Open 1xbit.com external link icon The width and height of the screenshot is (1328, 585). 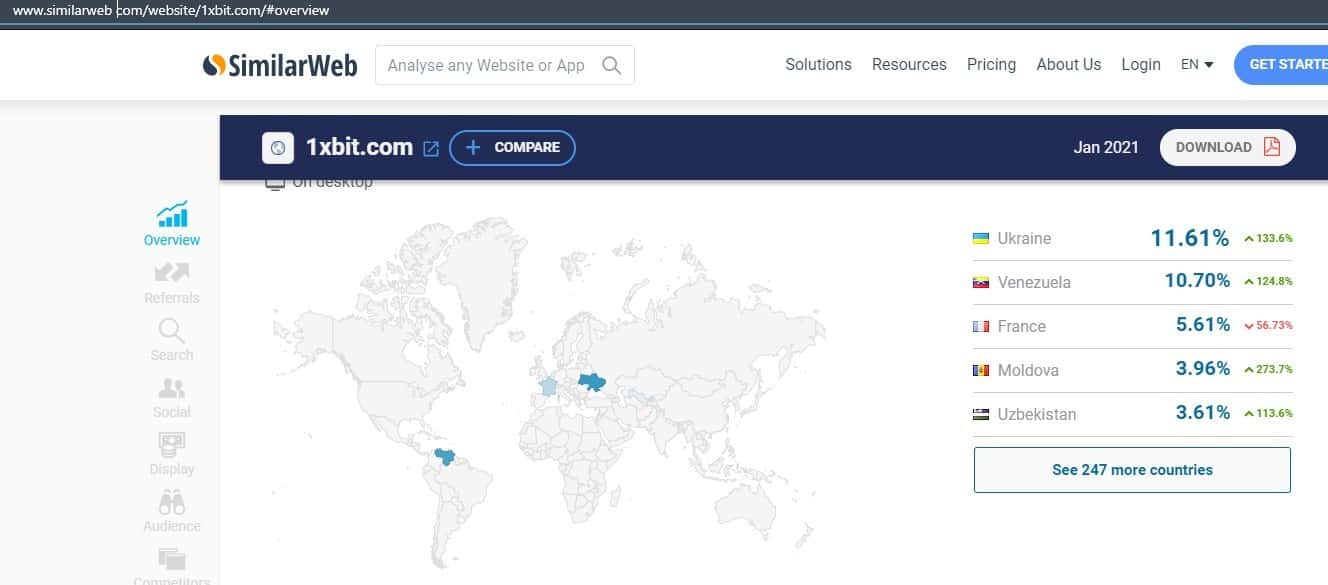(431, 148)
